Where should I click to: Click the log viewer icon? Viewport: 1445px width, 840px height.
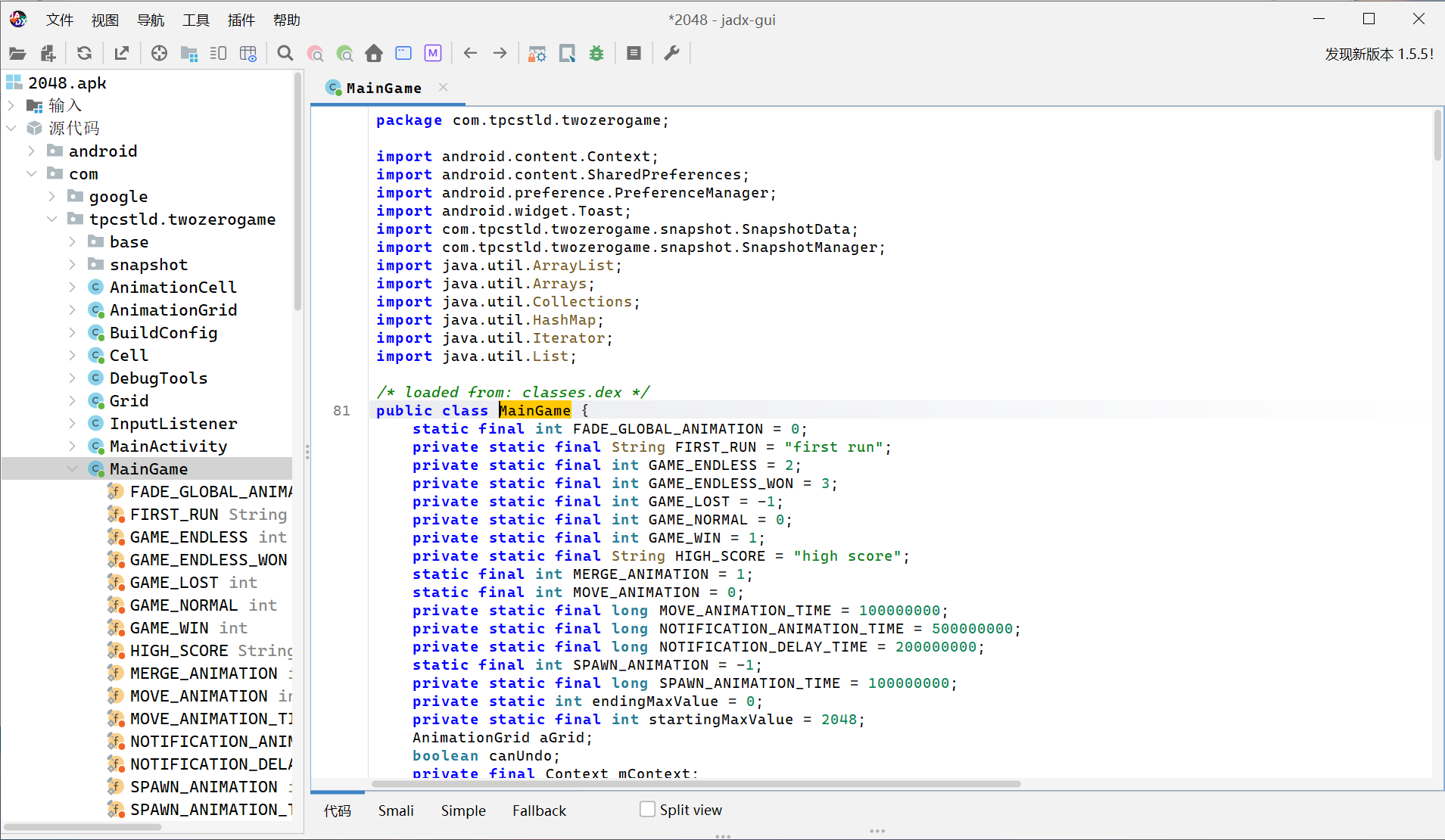coord(634,54)
